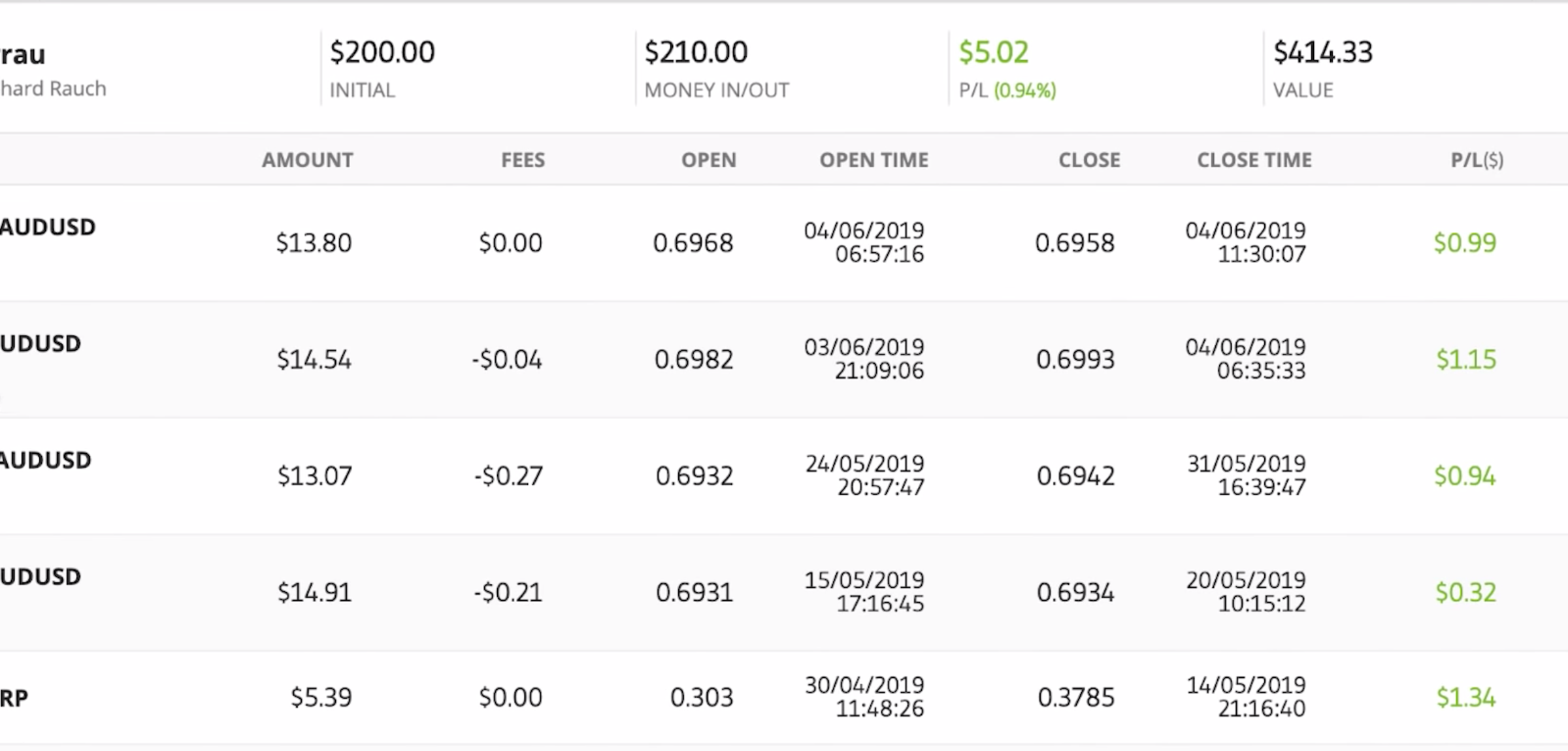Screen dimensions: 1568x751
Task: Click close time 04/06/2019 06:35:33
Action: tap(1245, 359)
